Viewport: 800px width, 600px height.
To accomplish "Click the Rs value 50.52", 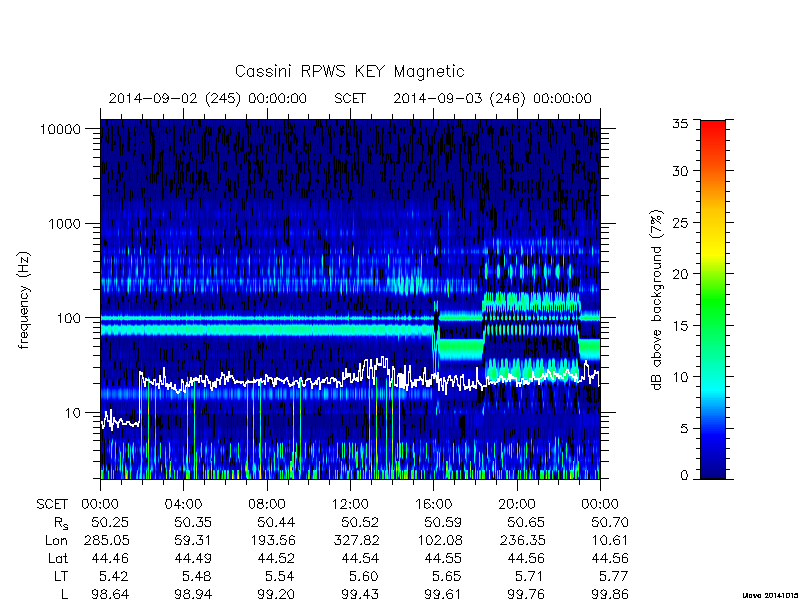I will (x=360, y=522).
